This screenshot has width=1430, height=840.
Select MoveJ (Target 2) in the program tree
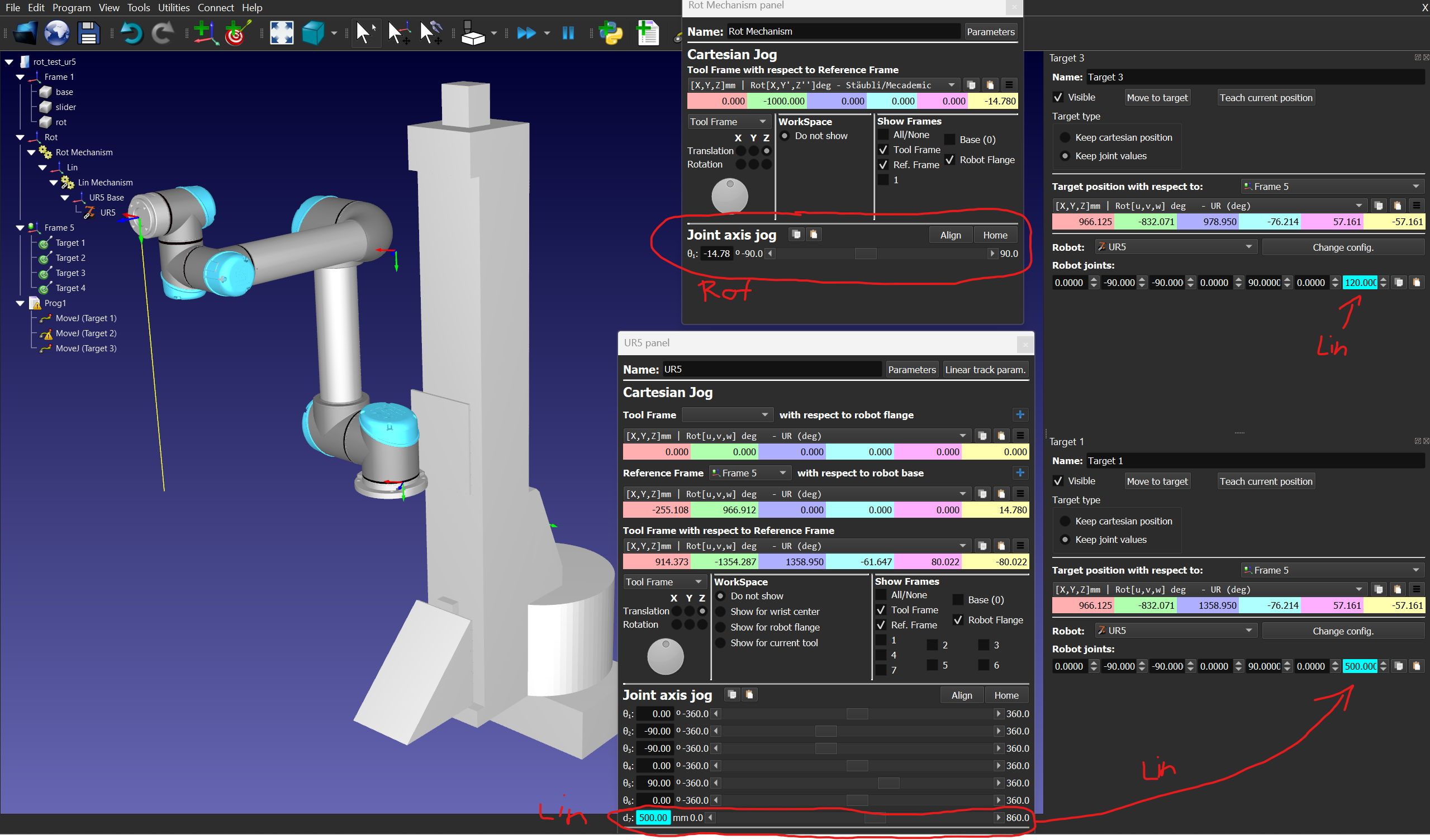85,333
